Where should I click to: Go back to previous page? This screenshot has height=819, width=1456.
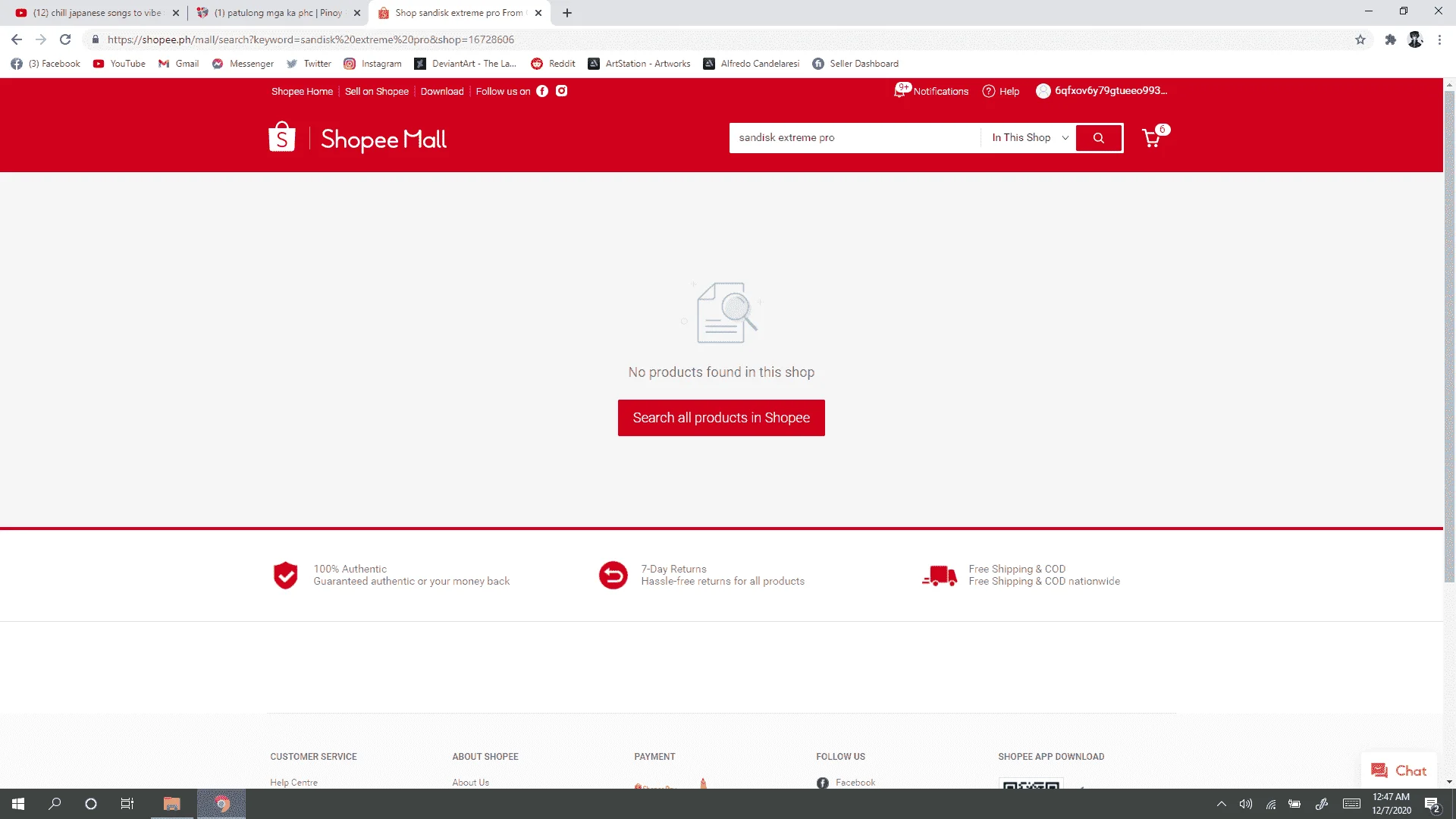(17, 39)
